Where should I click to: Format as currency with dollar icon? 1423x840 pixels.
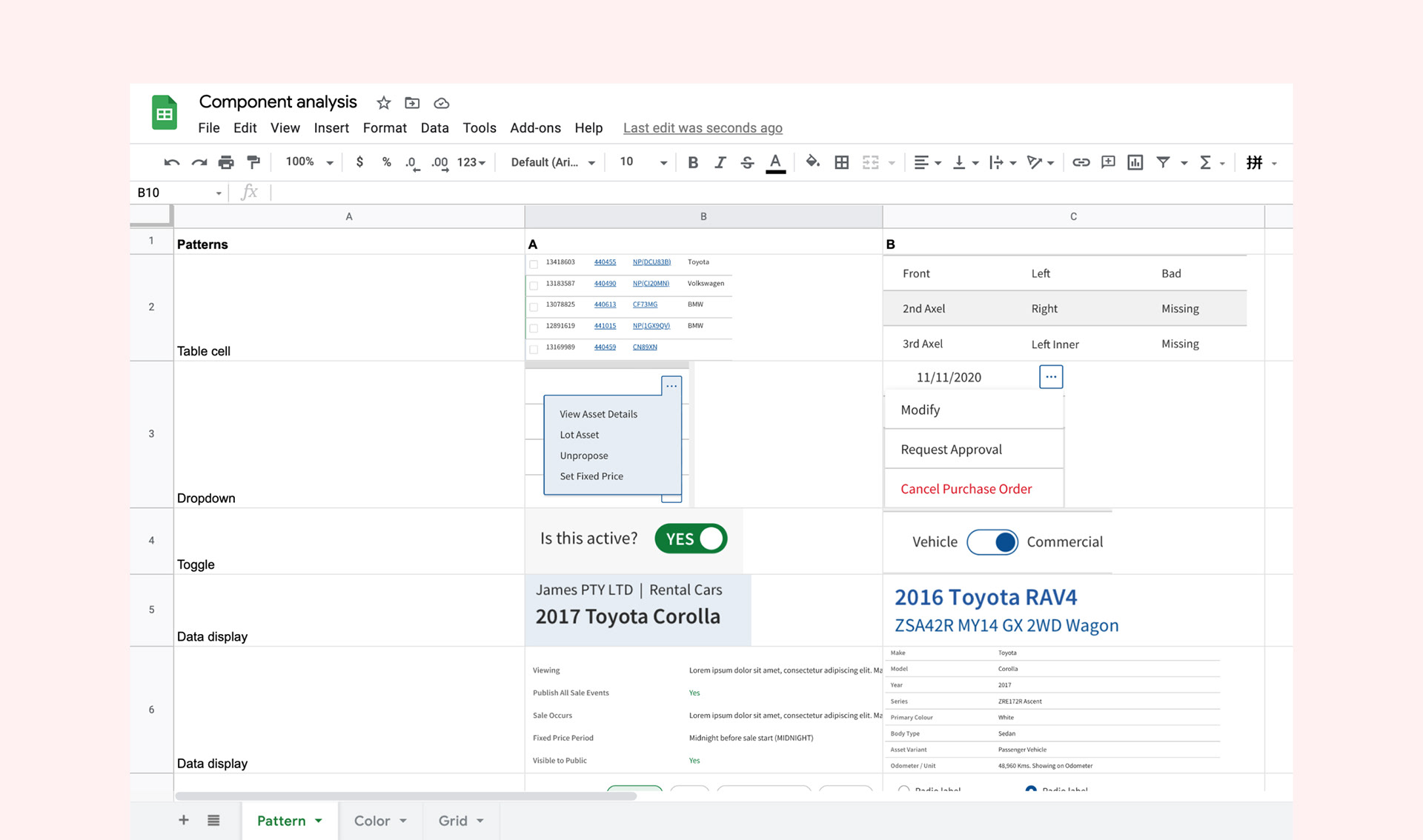click(359, 161)
